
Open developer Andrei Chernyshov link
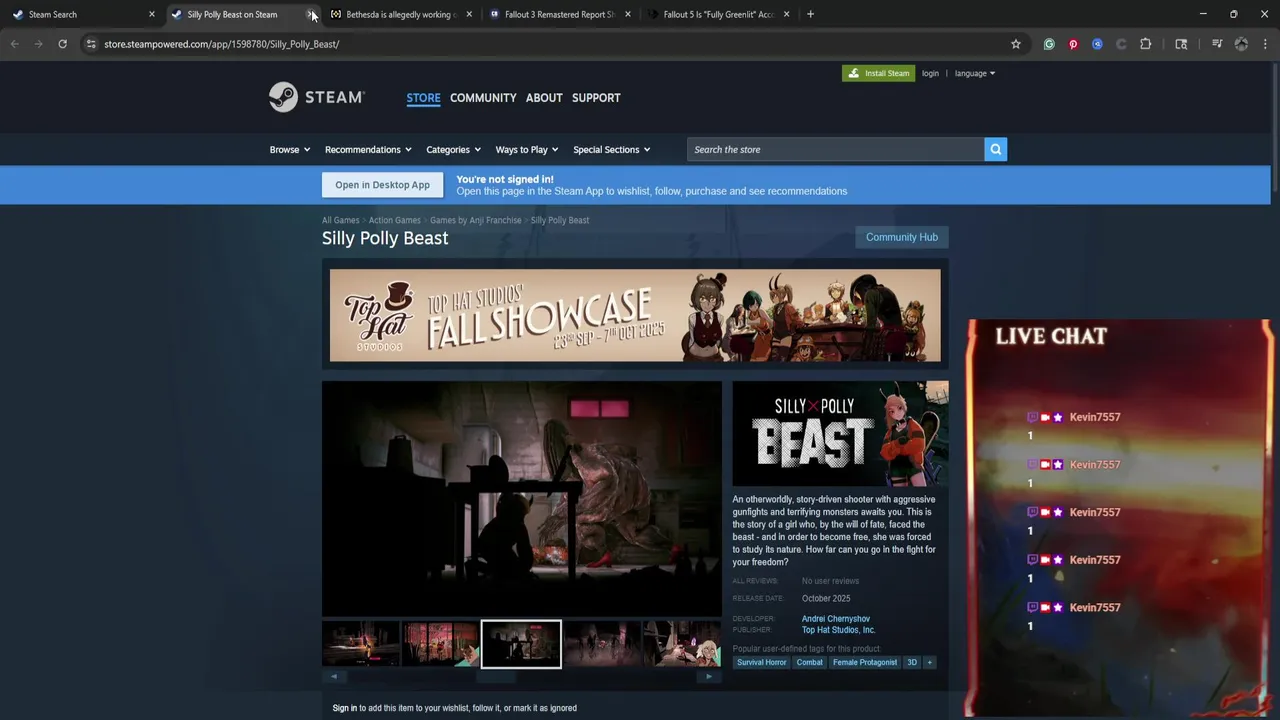pos(836,619)
